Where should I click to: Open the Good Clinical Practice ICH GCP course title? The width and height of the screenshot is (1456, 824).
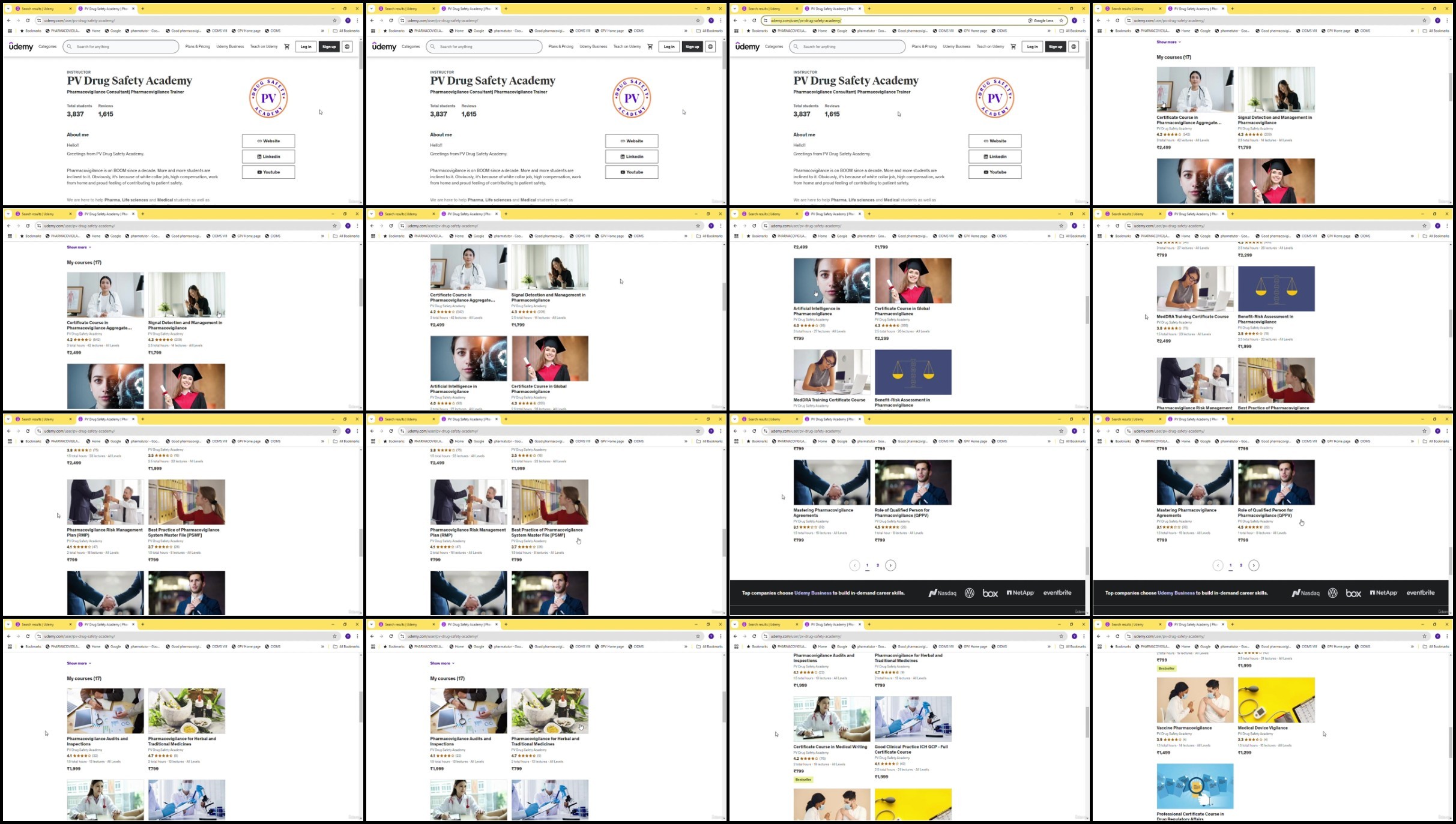(911, 750)
